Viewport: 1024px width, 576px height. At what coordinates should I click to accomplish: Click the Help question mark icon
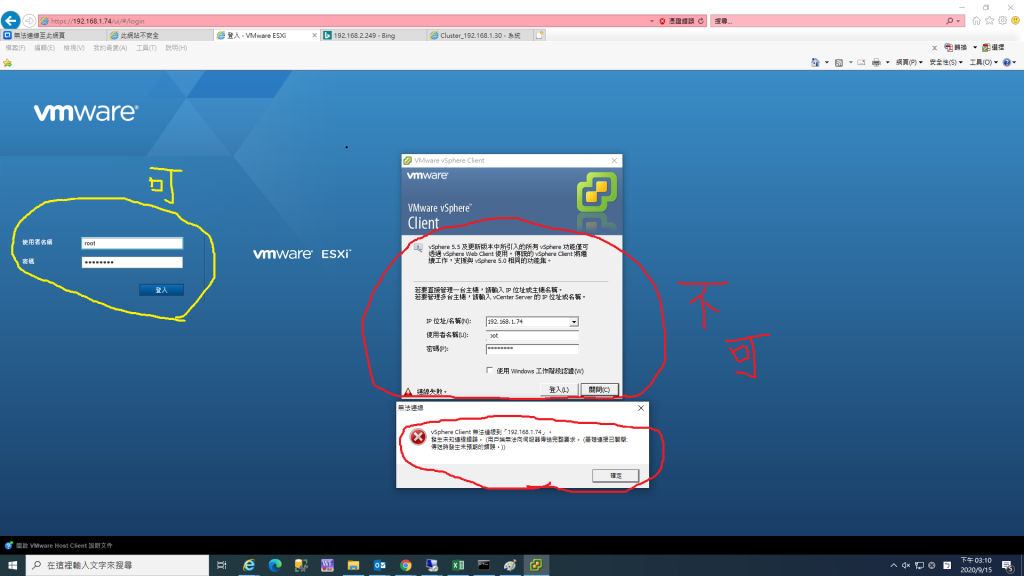pos(1007,63)
